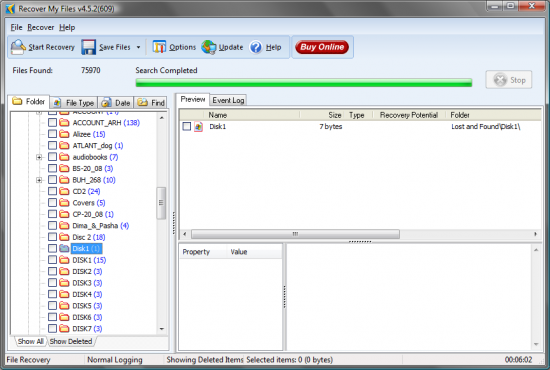
Task: Click the Alizee folder icon
Action: pyautogui.click(x=64, y=134)
